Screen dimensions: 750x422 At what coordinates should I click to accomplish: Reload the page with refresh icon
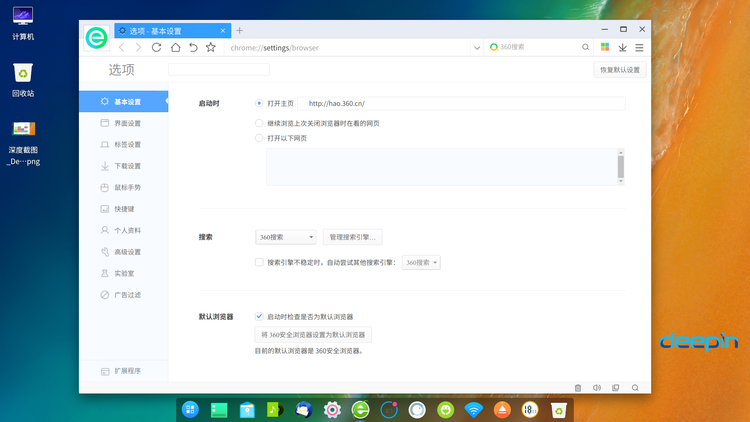(x=156, y=47)
